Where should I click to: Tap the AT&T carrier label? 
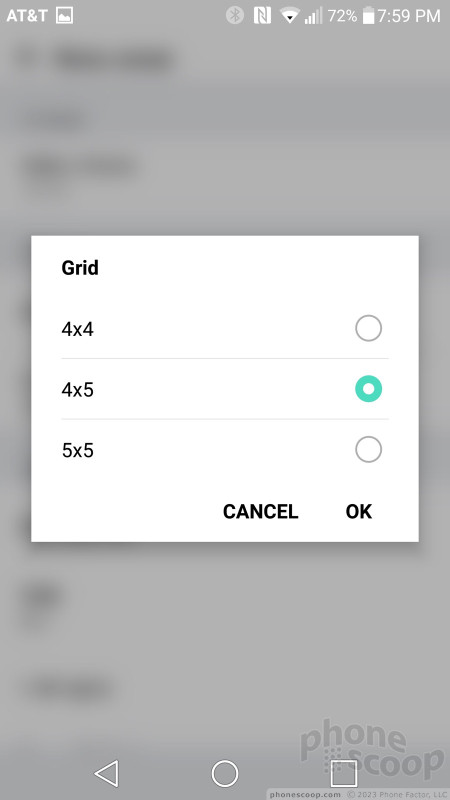[x=27, y=16]
